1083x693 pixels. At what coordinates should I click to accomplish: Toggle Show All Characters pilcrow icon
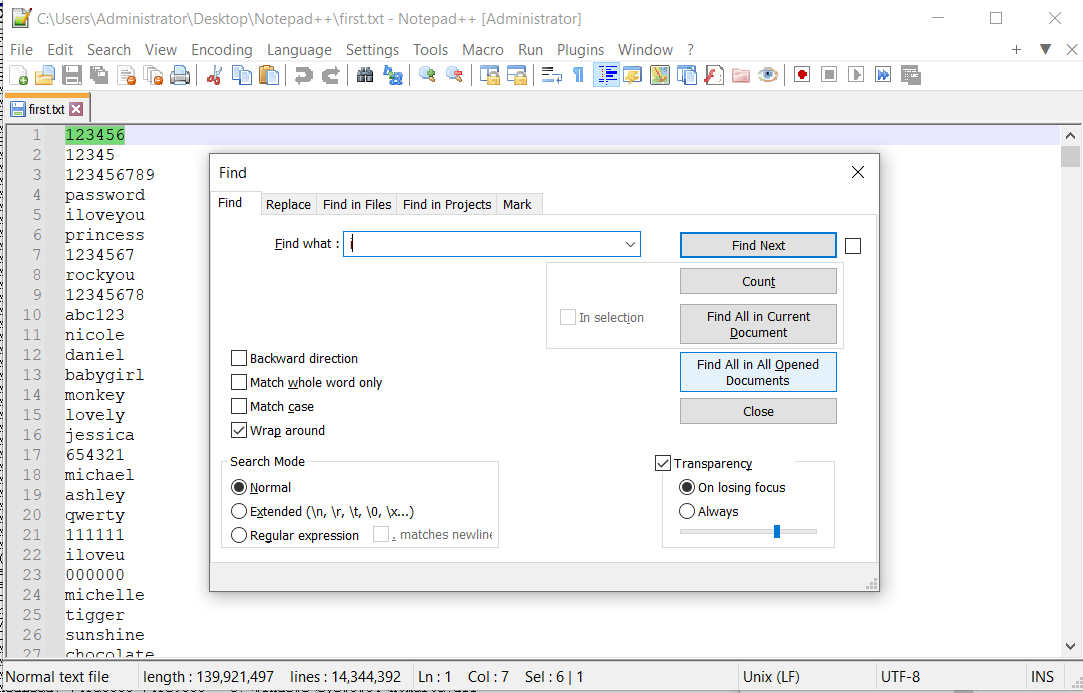578,75
